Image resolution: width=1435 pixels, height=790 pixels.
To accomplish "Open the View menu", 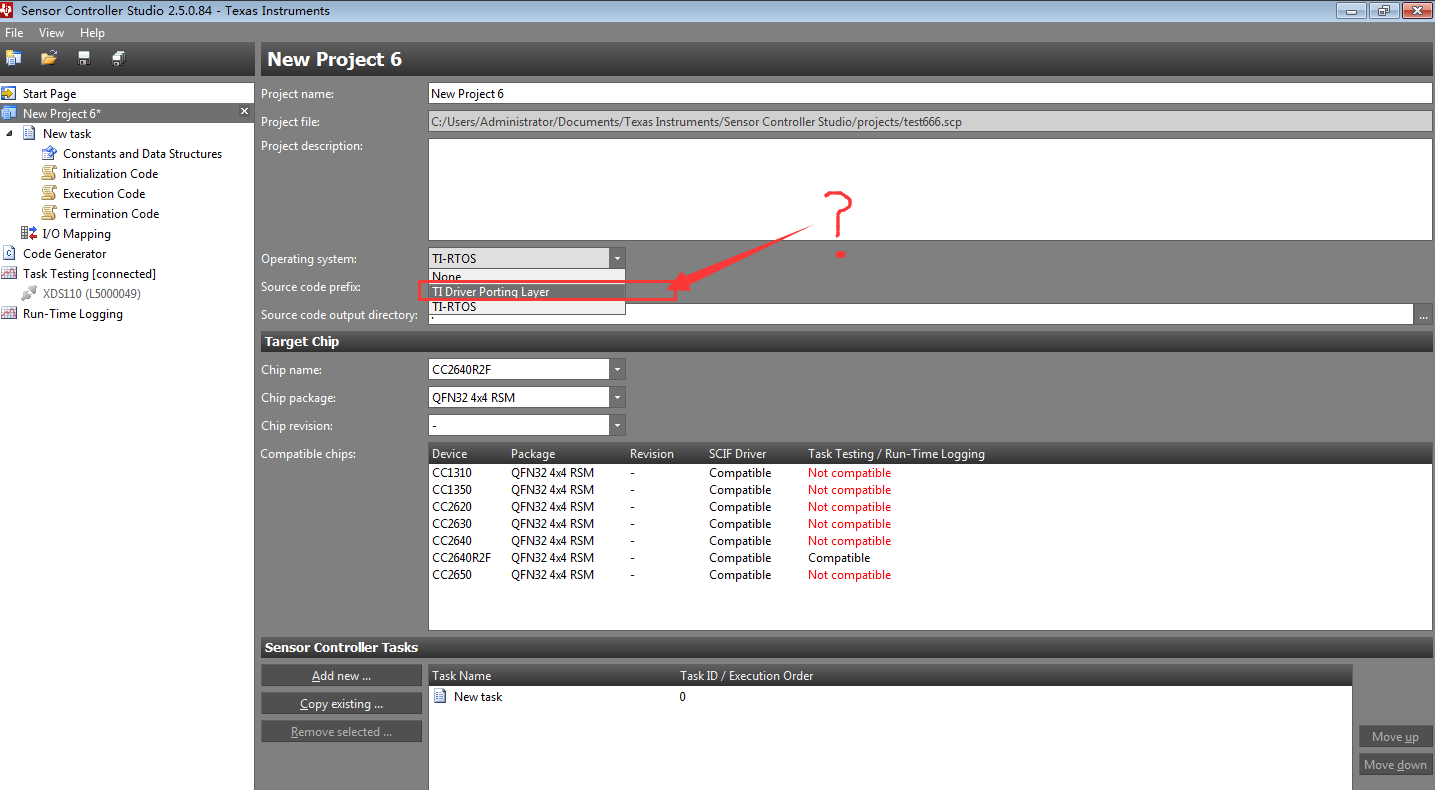I will tap(52, 33).
